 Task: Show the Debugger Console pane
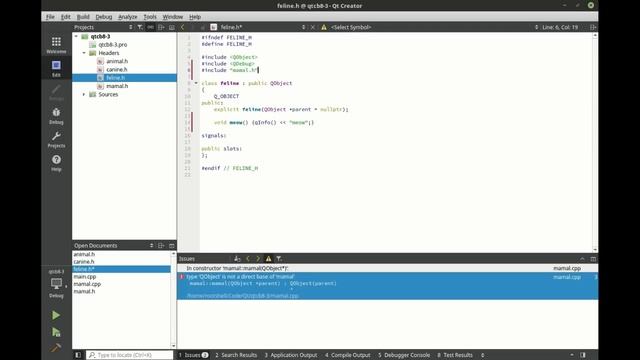404,355
